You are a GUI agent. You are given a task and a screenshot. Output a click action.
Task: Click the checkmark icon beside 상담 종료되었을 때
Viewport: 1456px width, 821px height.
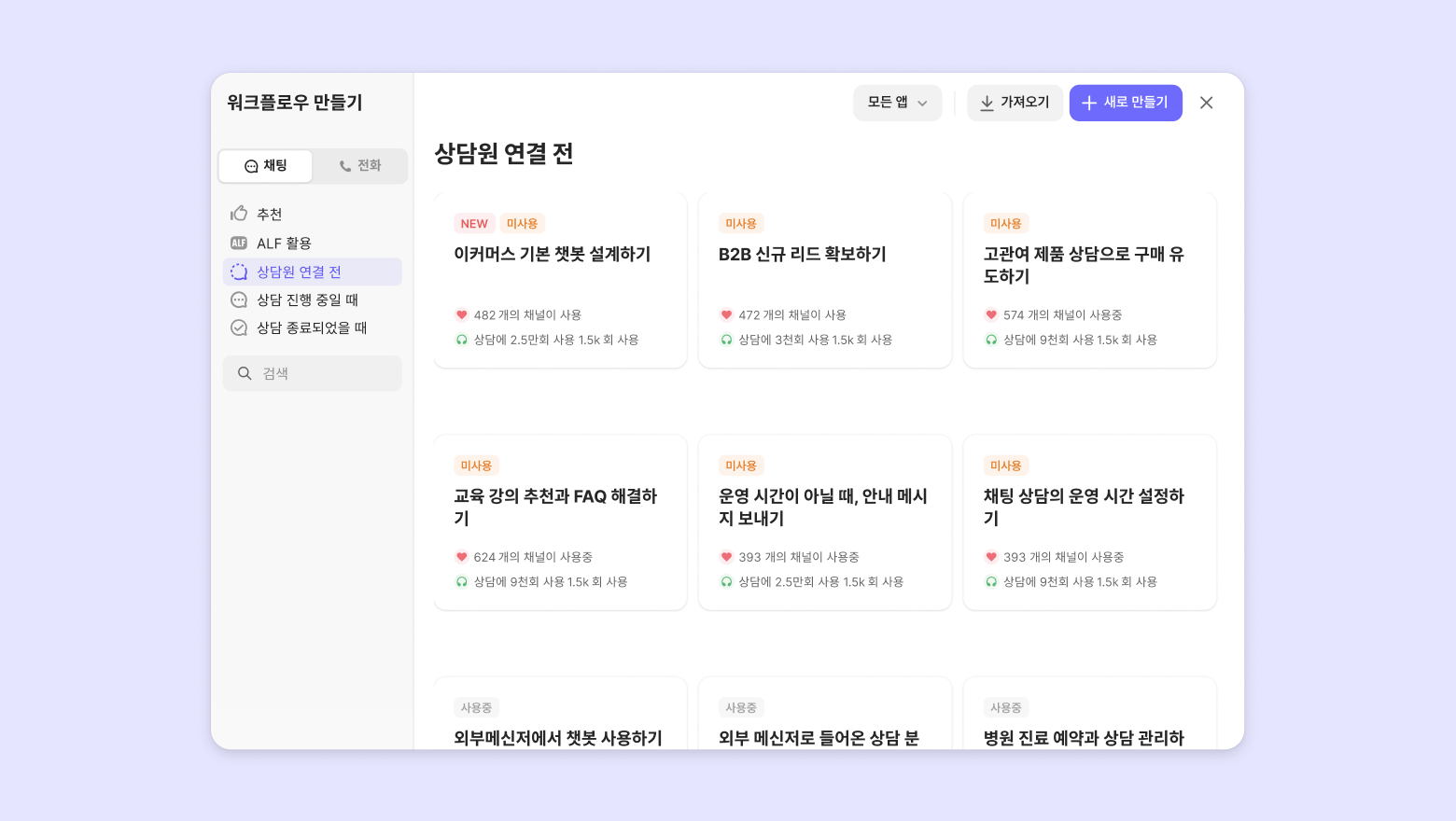tap(239, 327)
